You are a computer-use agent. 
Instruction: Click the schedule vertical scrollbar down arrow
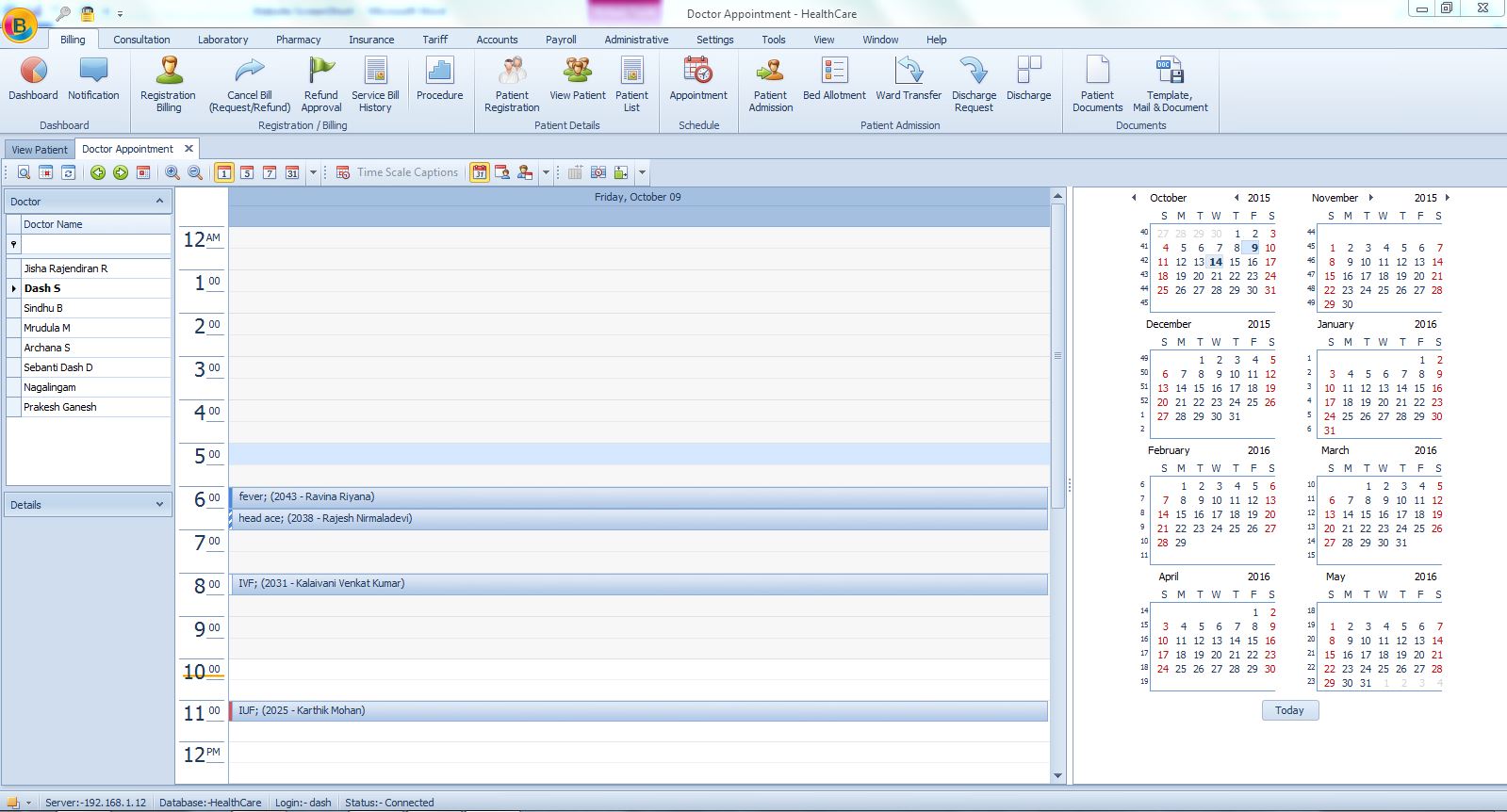click(1057, 776)
